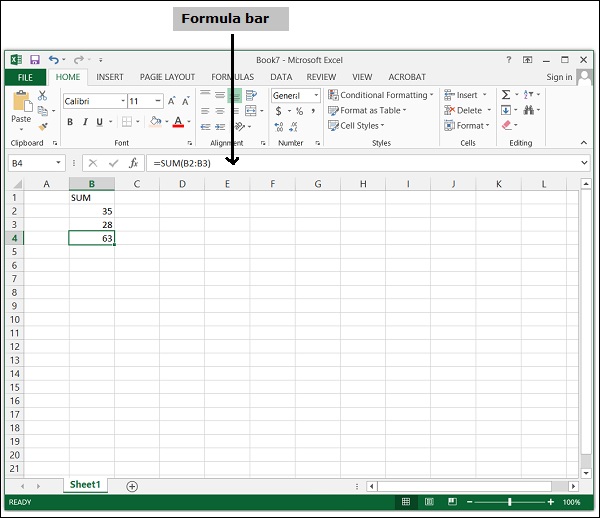The height and width of the screenshot is (518, 600).
Task: Click the Insert Function fx icon
Action: [x=133, y=162]
